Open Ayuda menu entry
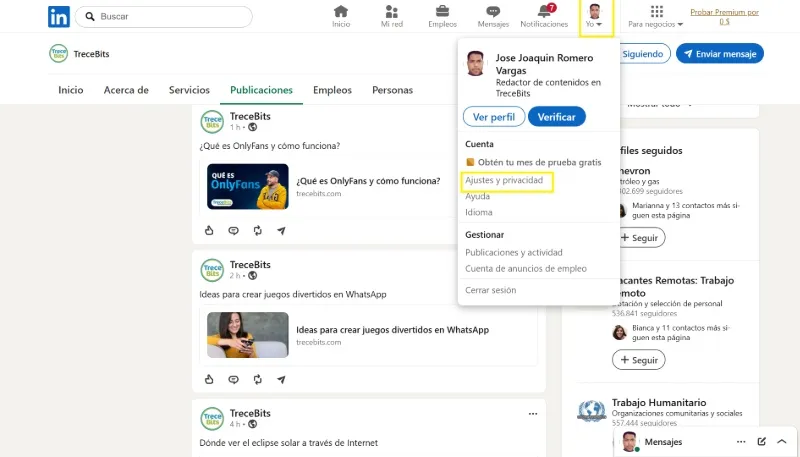This screenshot has width=800, height=457. 478,196
